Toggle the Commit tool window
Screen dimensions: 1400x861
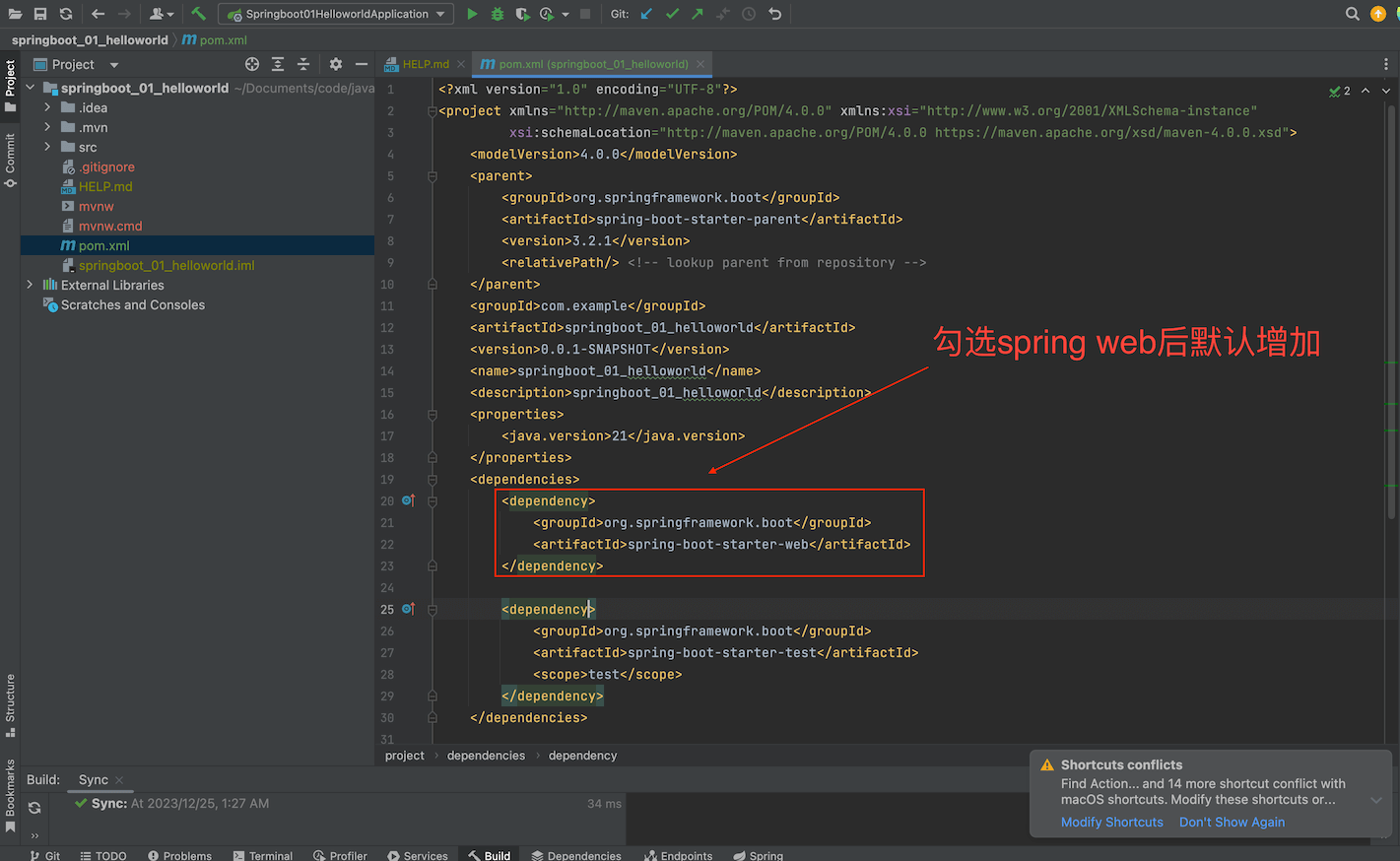[x=10, y=160]
